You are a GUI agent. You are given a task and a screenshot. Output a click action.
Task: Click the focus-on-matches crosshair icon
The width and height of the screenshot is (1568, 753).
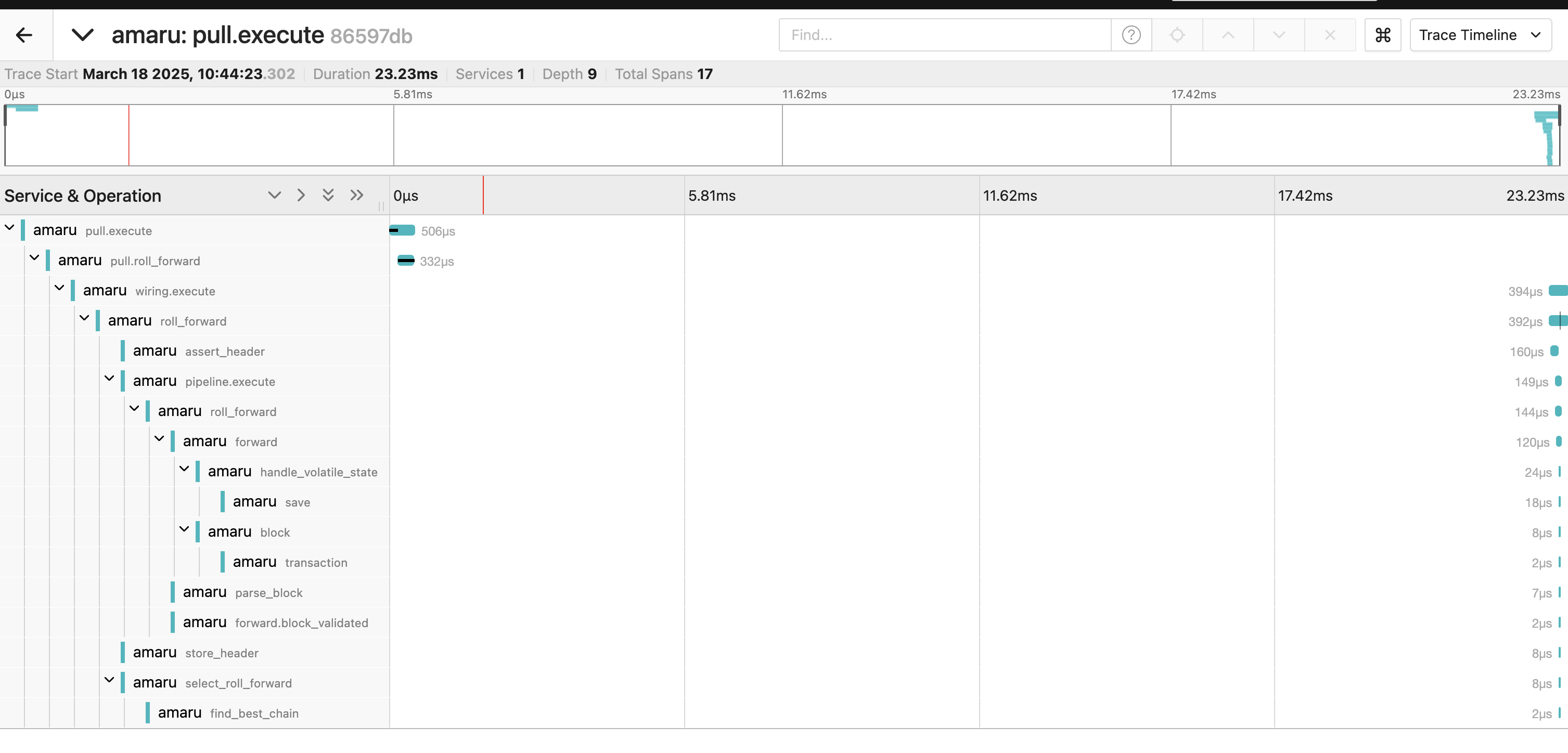1177,35
